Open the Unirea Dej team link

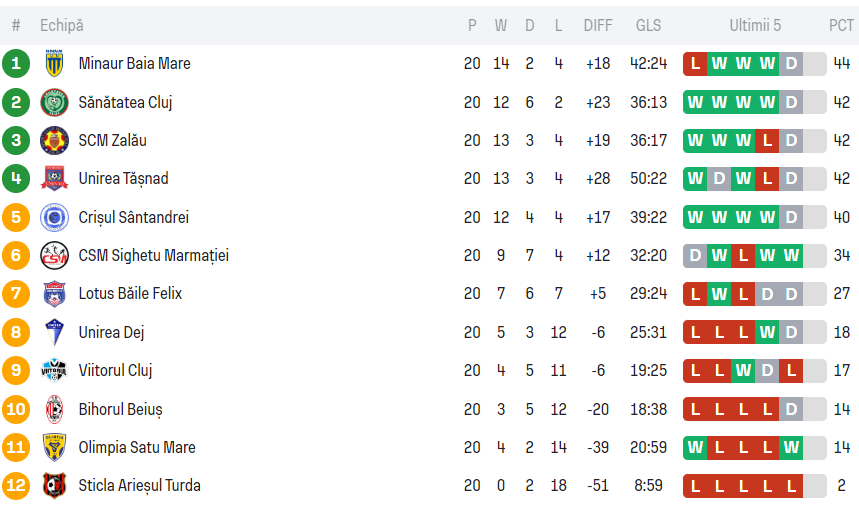tap(111, 332)
